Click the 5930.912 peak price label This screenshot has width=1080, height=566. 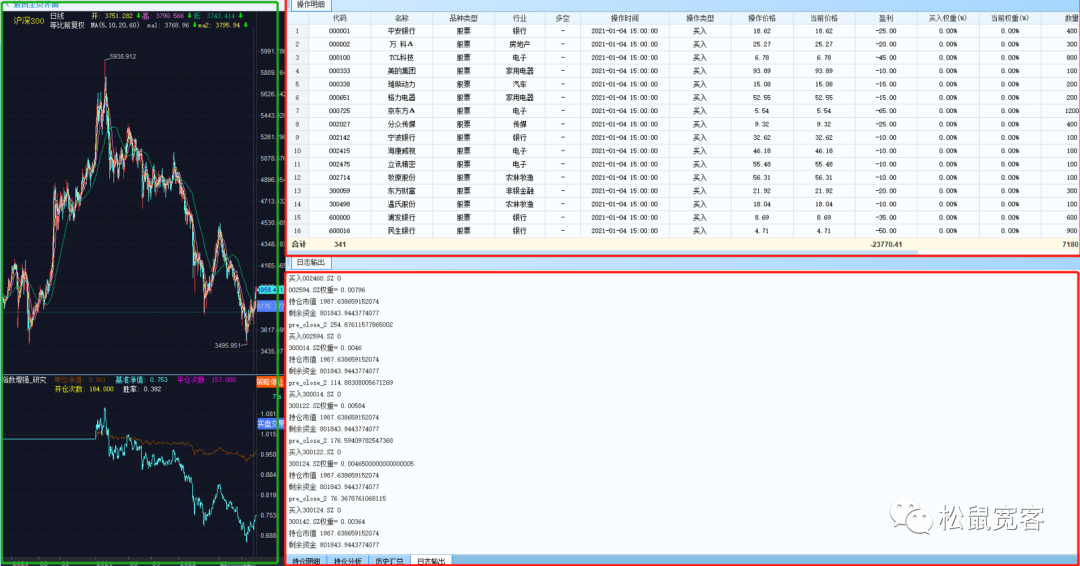pos(123,56)
